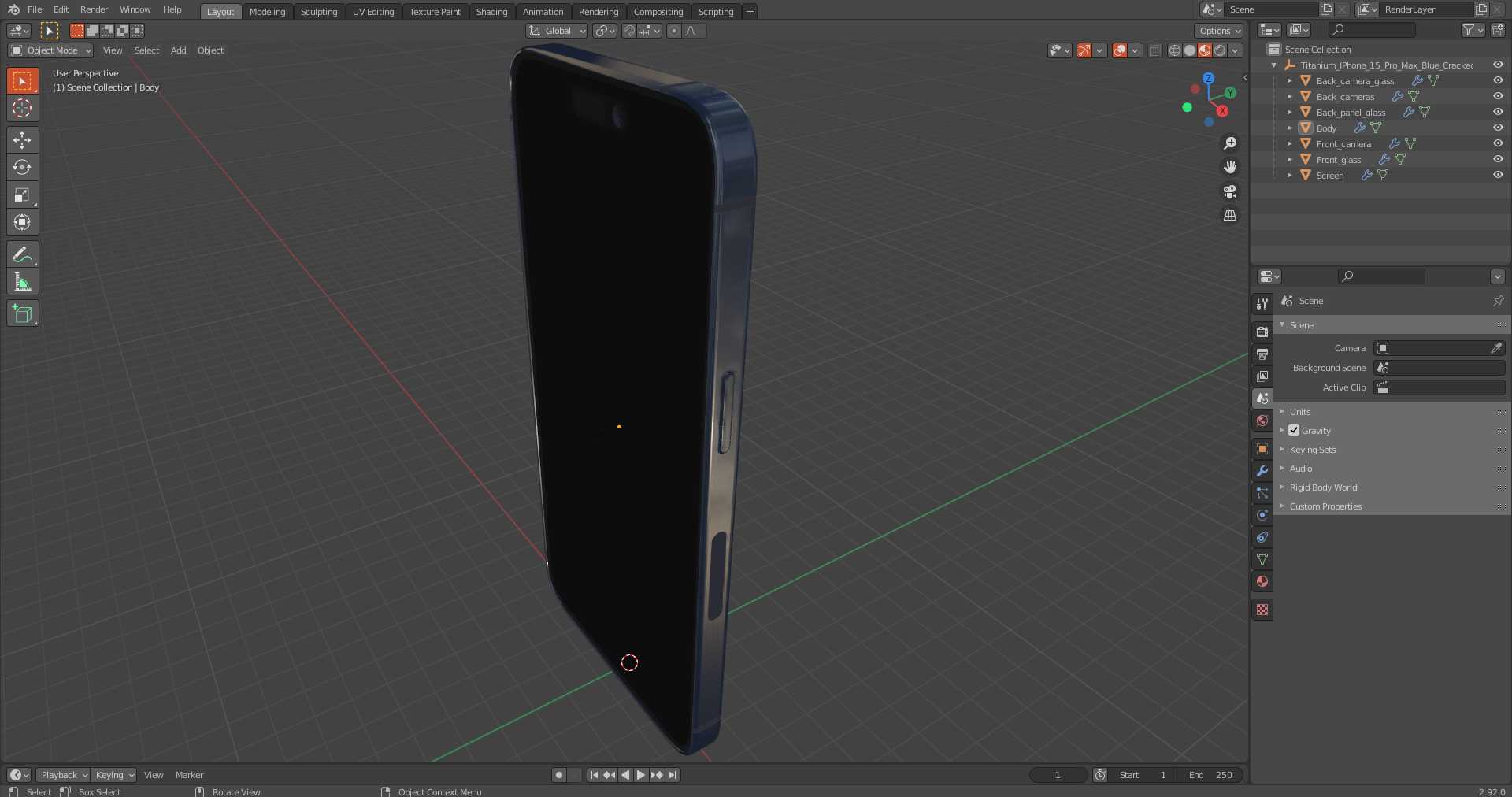Open the viewport Add menu
The width and height of the screenshot is (1512, 797).
click(179, 50)
